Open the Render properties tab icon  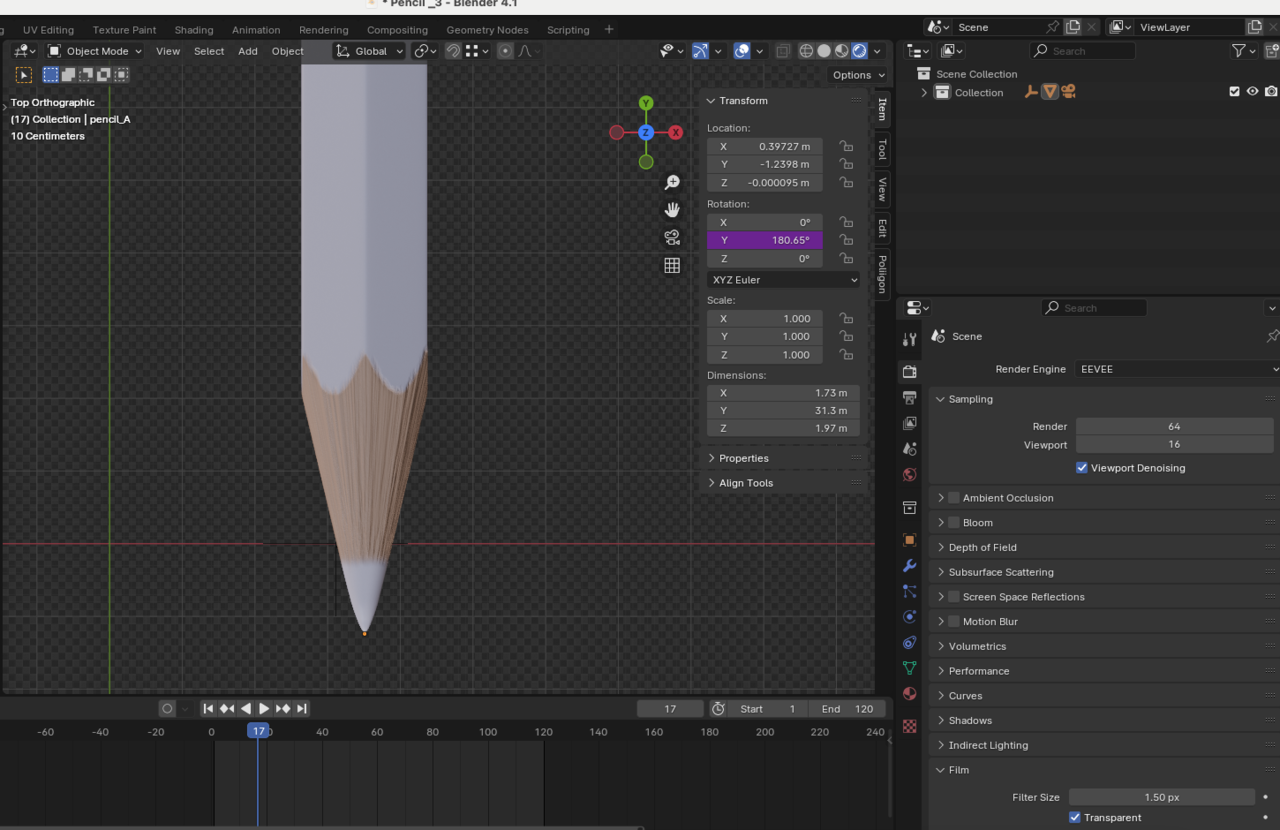(909, 372)
